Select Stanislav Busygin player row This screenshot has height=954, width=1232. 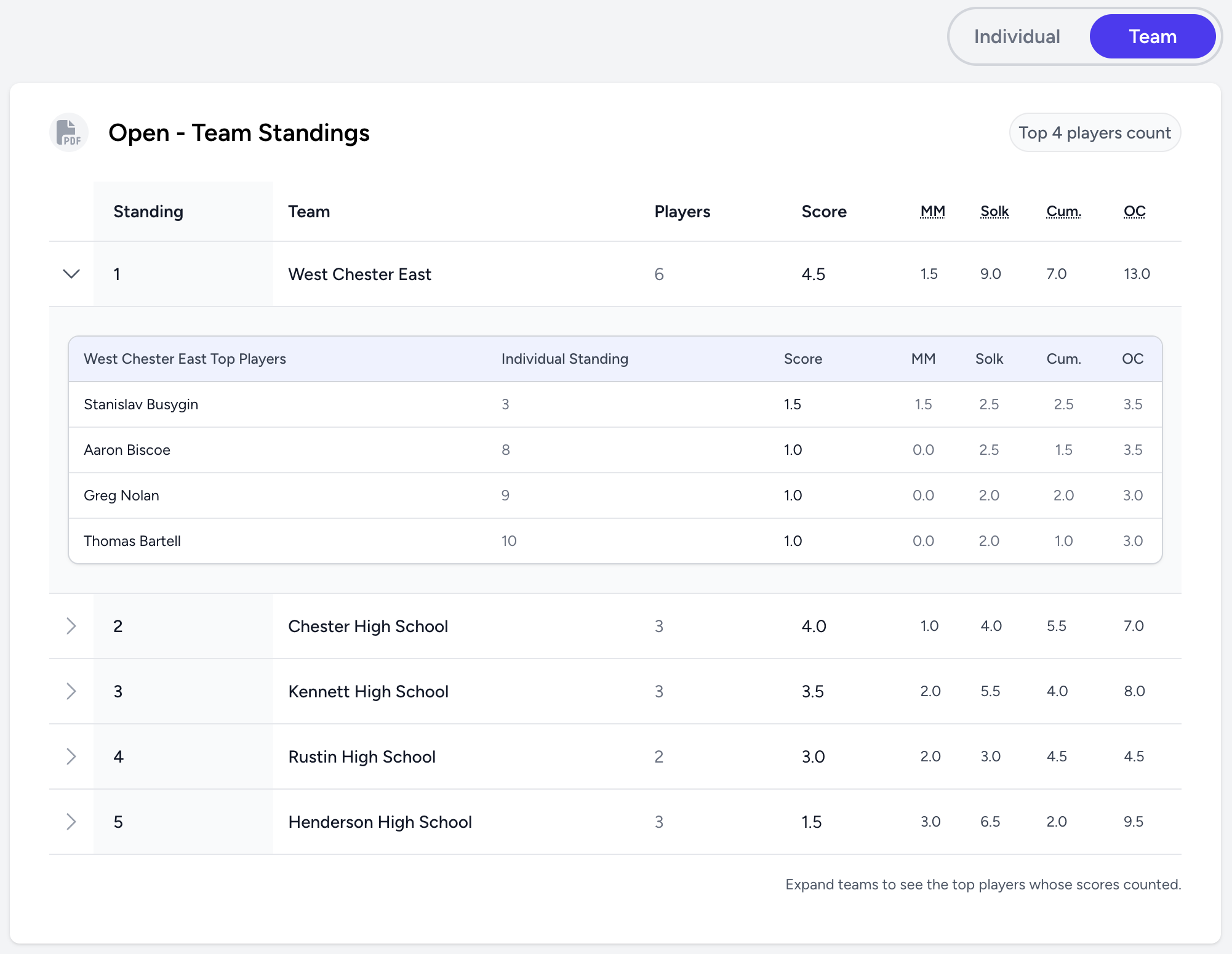[141, 404]
